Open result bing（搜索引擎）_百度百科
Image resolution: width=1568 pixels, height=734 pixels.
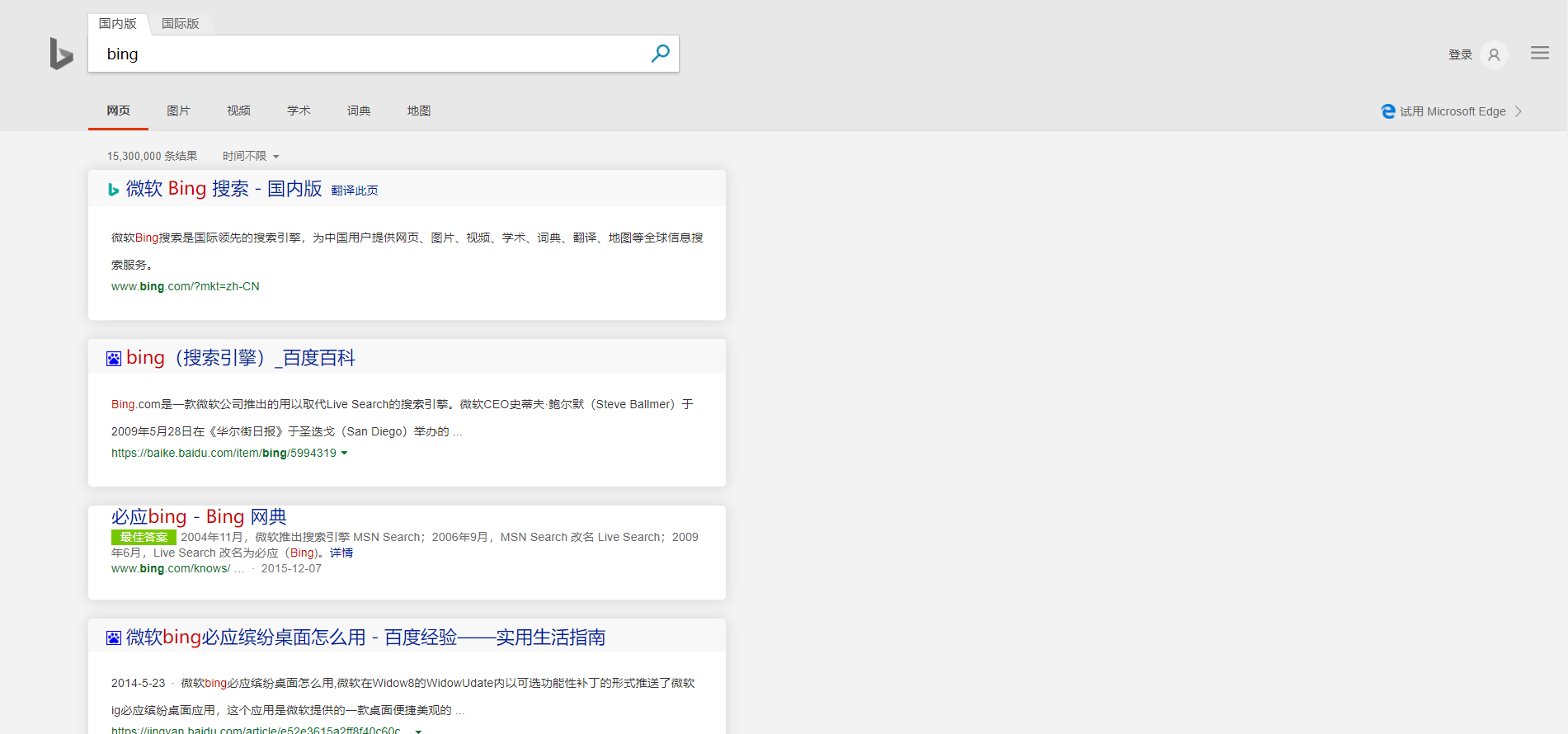click(241, 358)
